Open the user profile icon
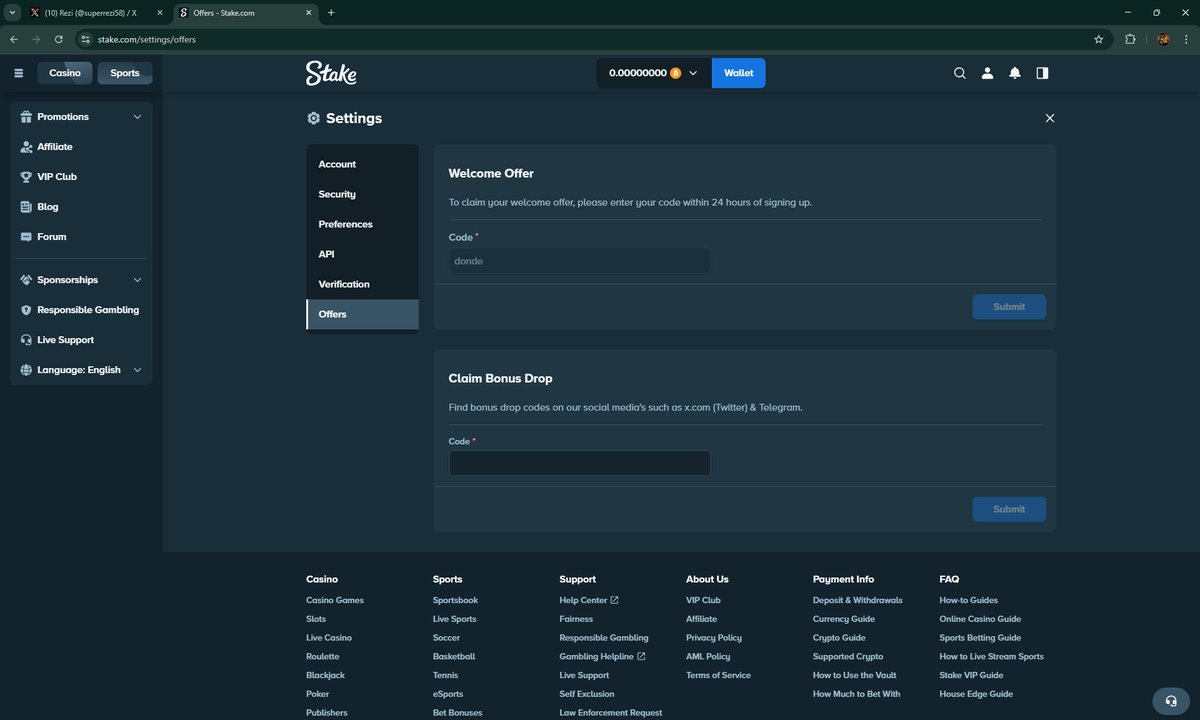1200x720 pixels. 987,73
